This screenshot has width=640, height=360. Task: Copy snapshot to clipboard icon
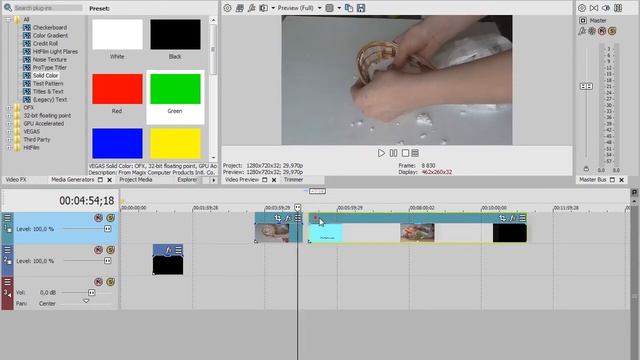(x=349, y=8)
